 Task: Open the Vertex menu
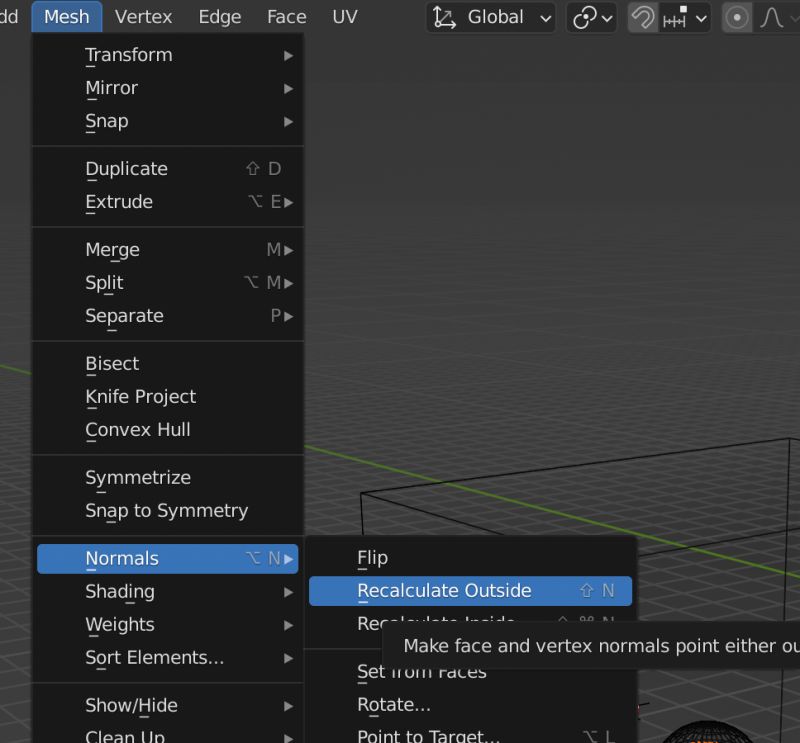[143, 16]
